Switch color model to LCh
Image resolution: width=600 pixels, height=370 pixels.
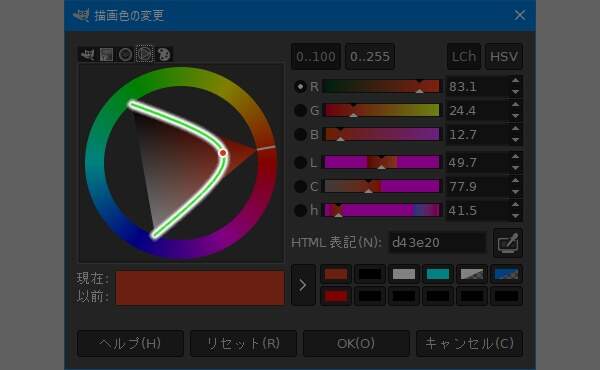464,57
